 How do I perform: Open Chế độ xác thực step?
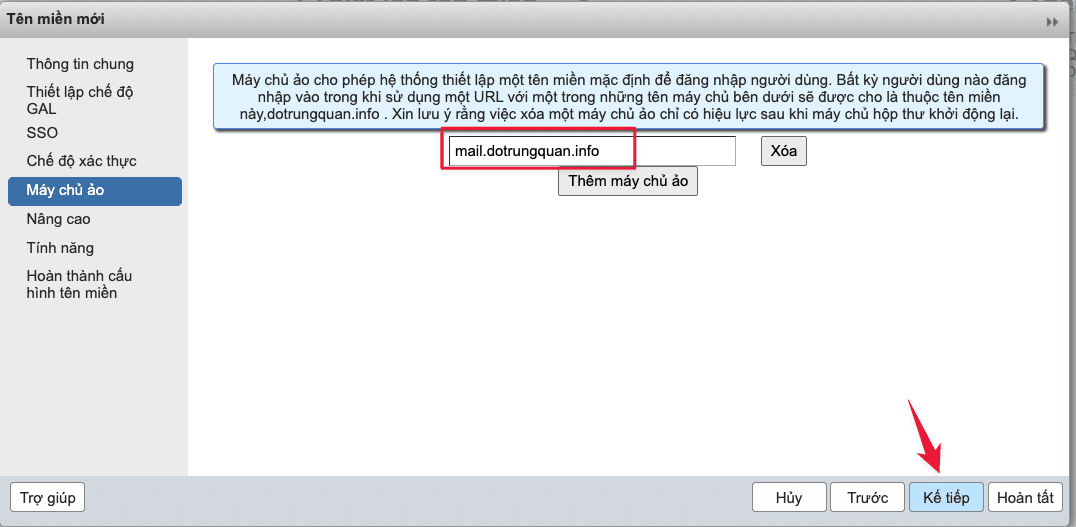(81, 161)
